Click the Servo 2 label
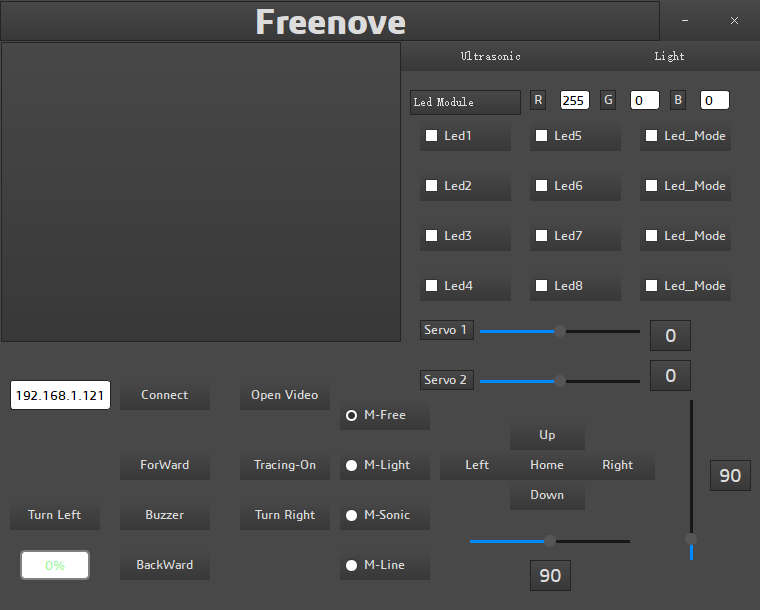Viewport: 760px width, 610px height. click(x=446, y=380)
